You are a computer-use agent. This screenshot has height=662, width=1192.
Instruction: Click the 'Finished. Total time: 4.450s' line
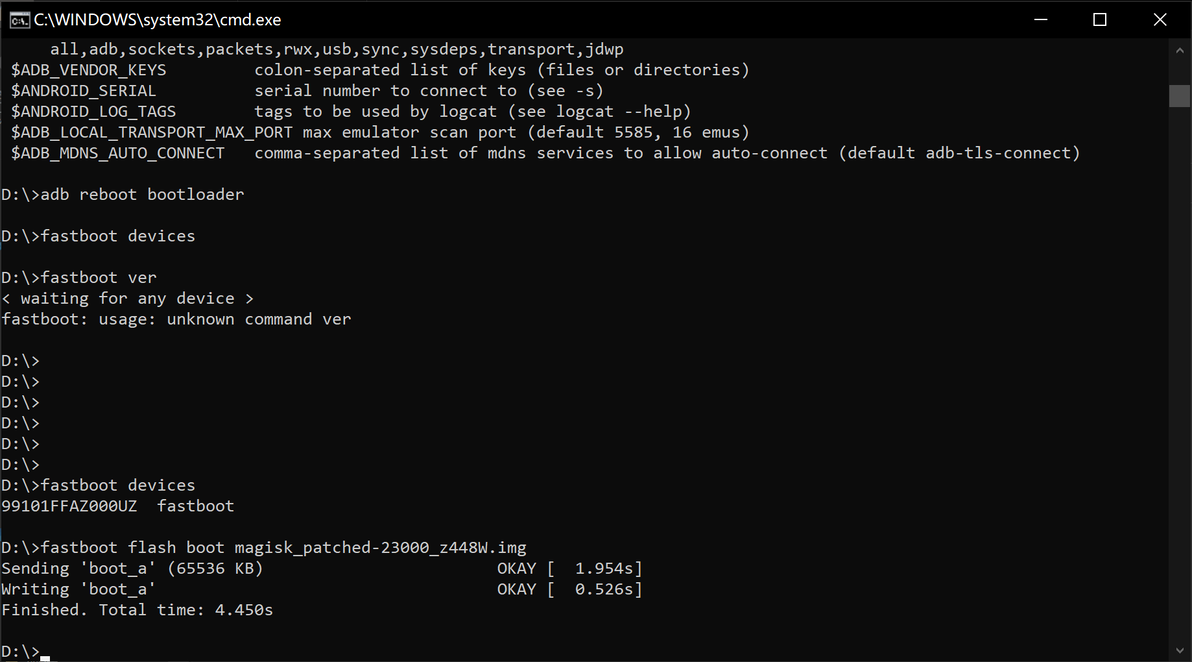(137, 610)
